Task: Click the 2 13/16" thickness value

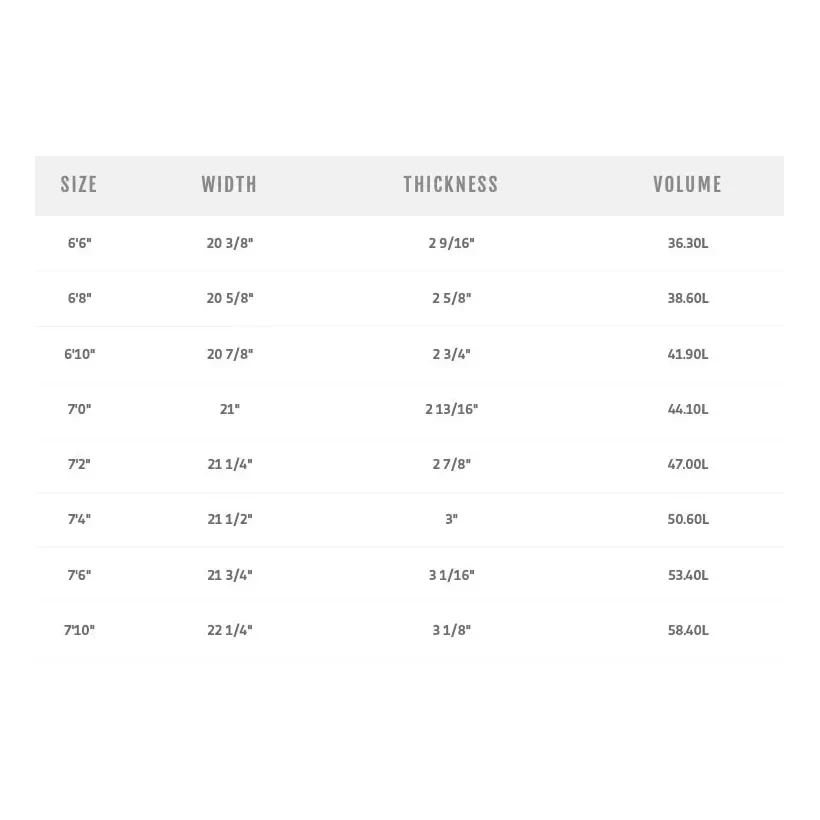Action: [x=452, y=409]
